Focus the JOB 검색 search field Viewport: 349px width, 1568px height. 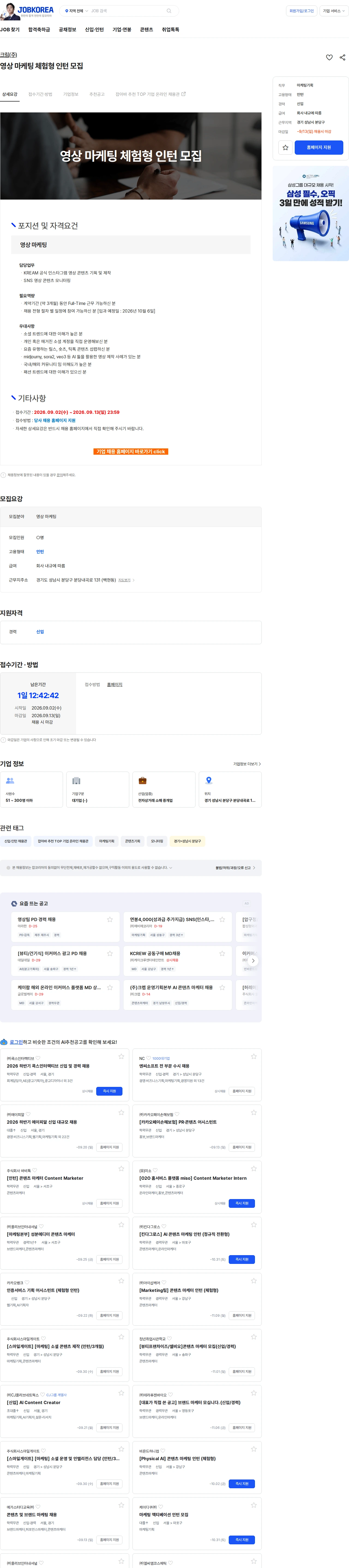(127, 11)
